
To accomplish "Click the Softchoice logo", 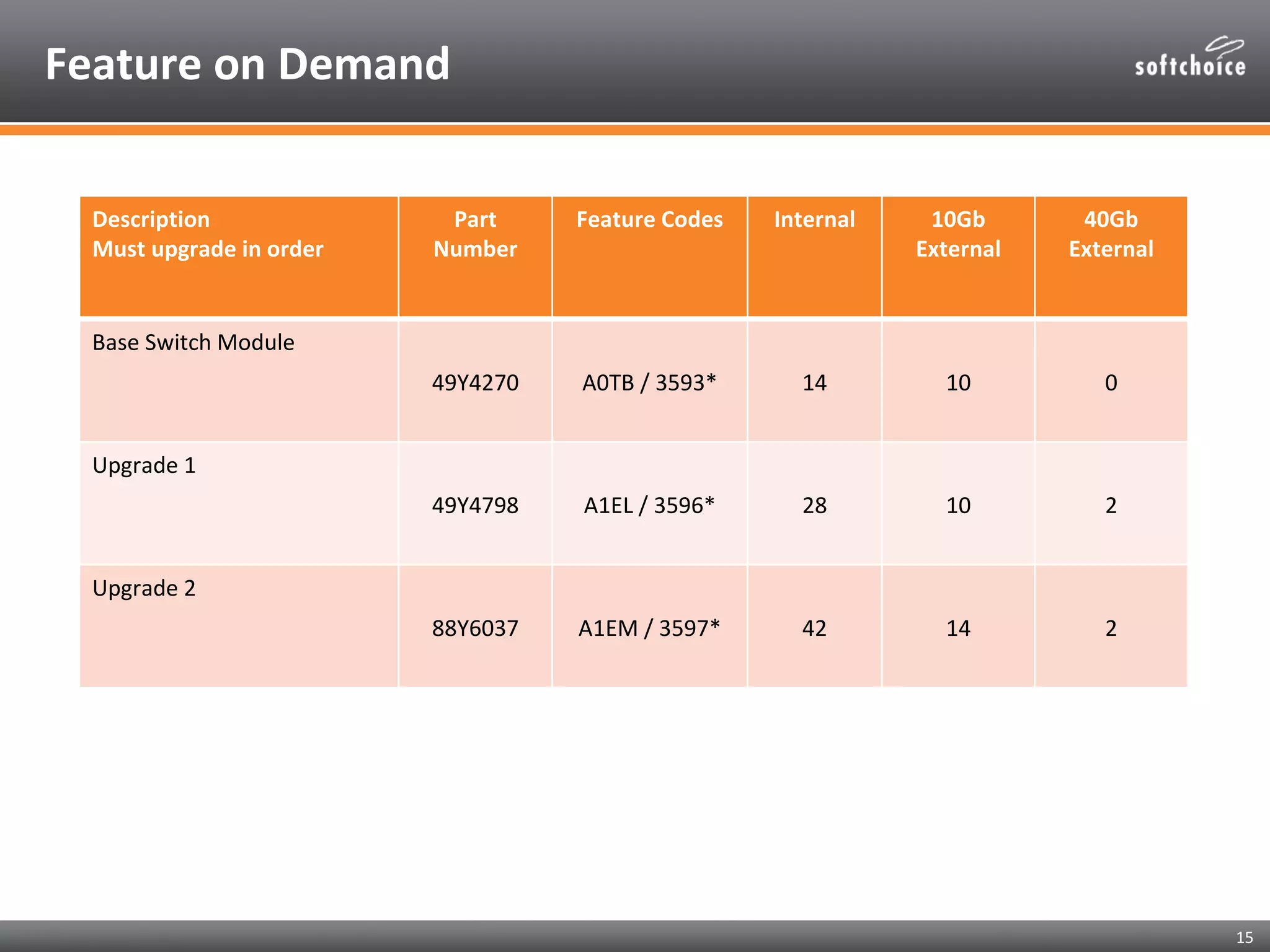I will click(1190, 57).
